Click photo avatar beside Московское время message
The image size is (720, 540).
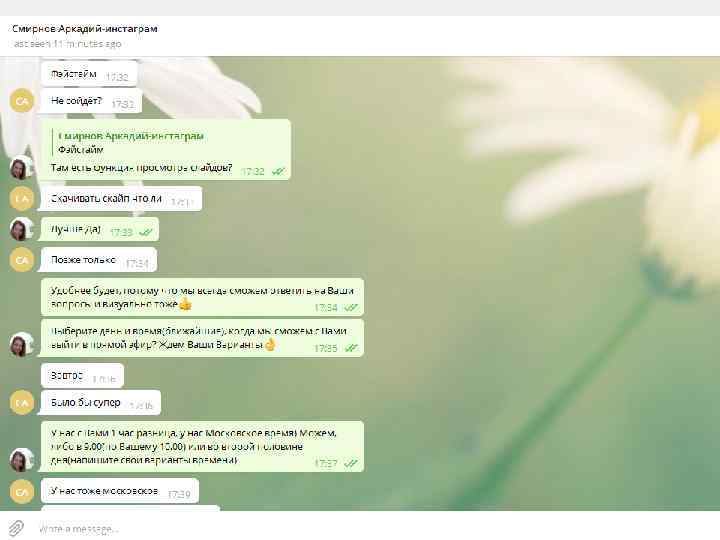[x=22, y=460]
